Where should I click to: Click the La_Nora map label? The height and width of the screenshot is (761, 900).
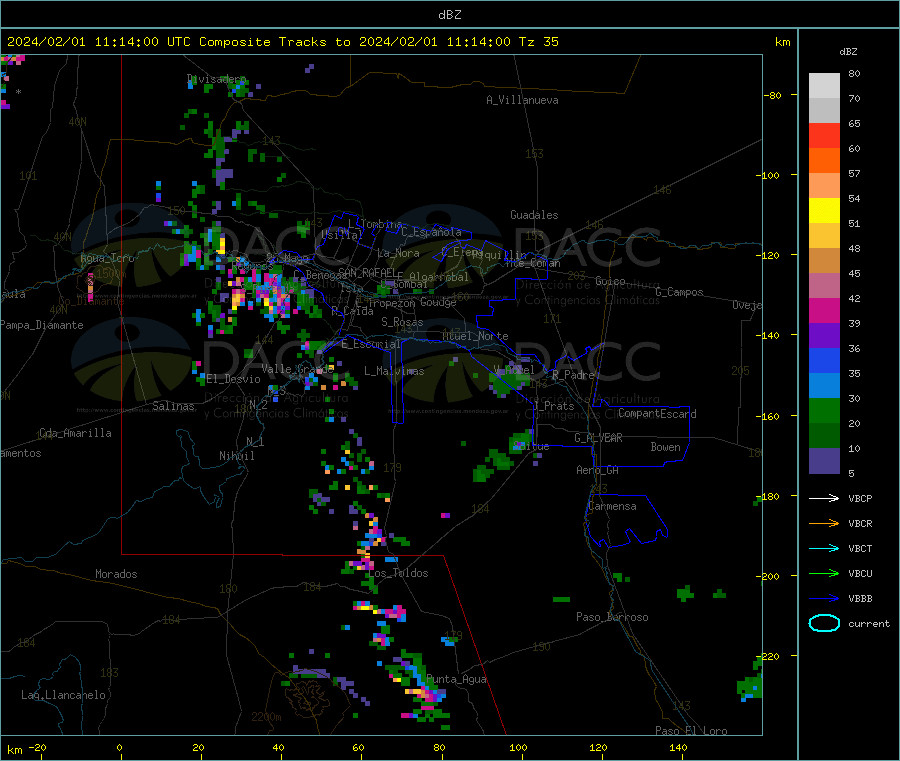398,253
